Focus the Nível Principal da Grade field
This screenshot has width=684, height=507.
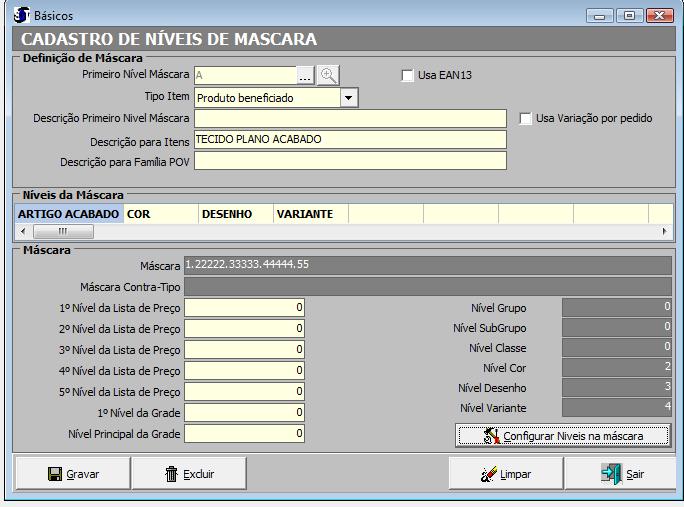[245, 434]
